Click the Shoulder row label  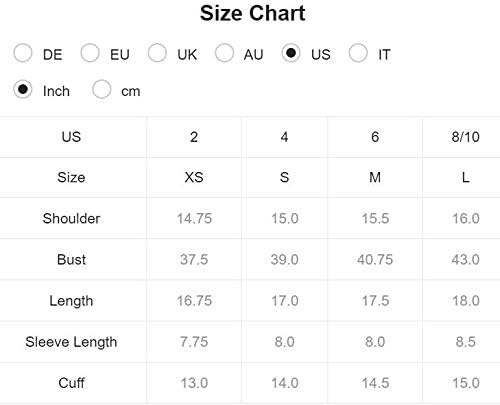tap(71, 218)
